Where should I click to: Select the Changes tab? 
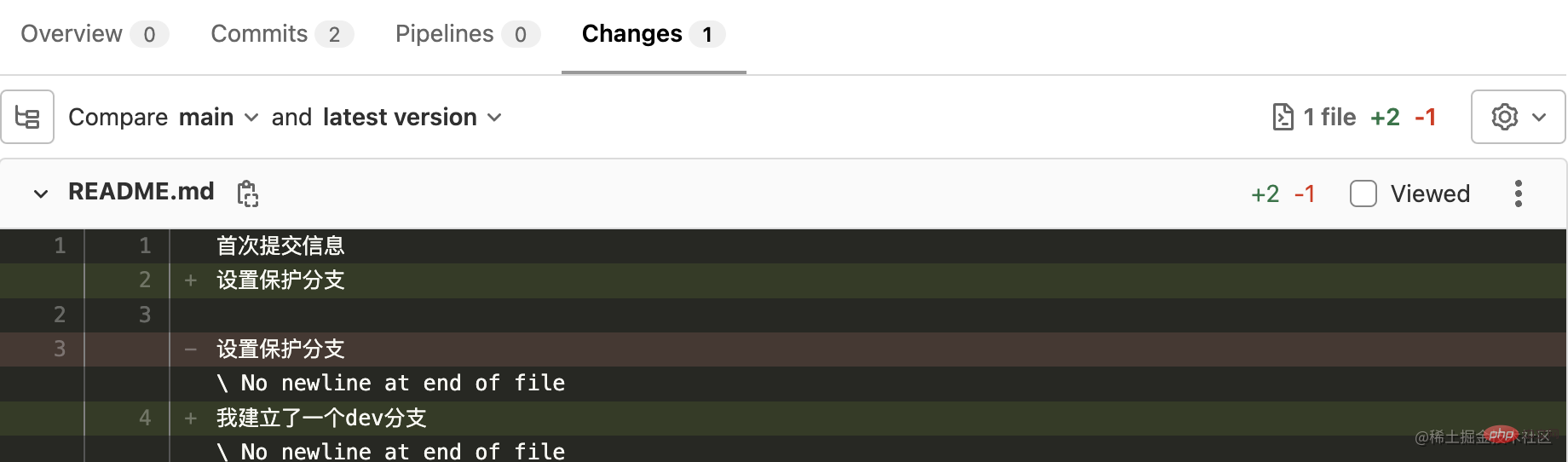pos(654,34)
